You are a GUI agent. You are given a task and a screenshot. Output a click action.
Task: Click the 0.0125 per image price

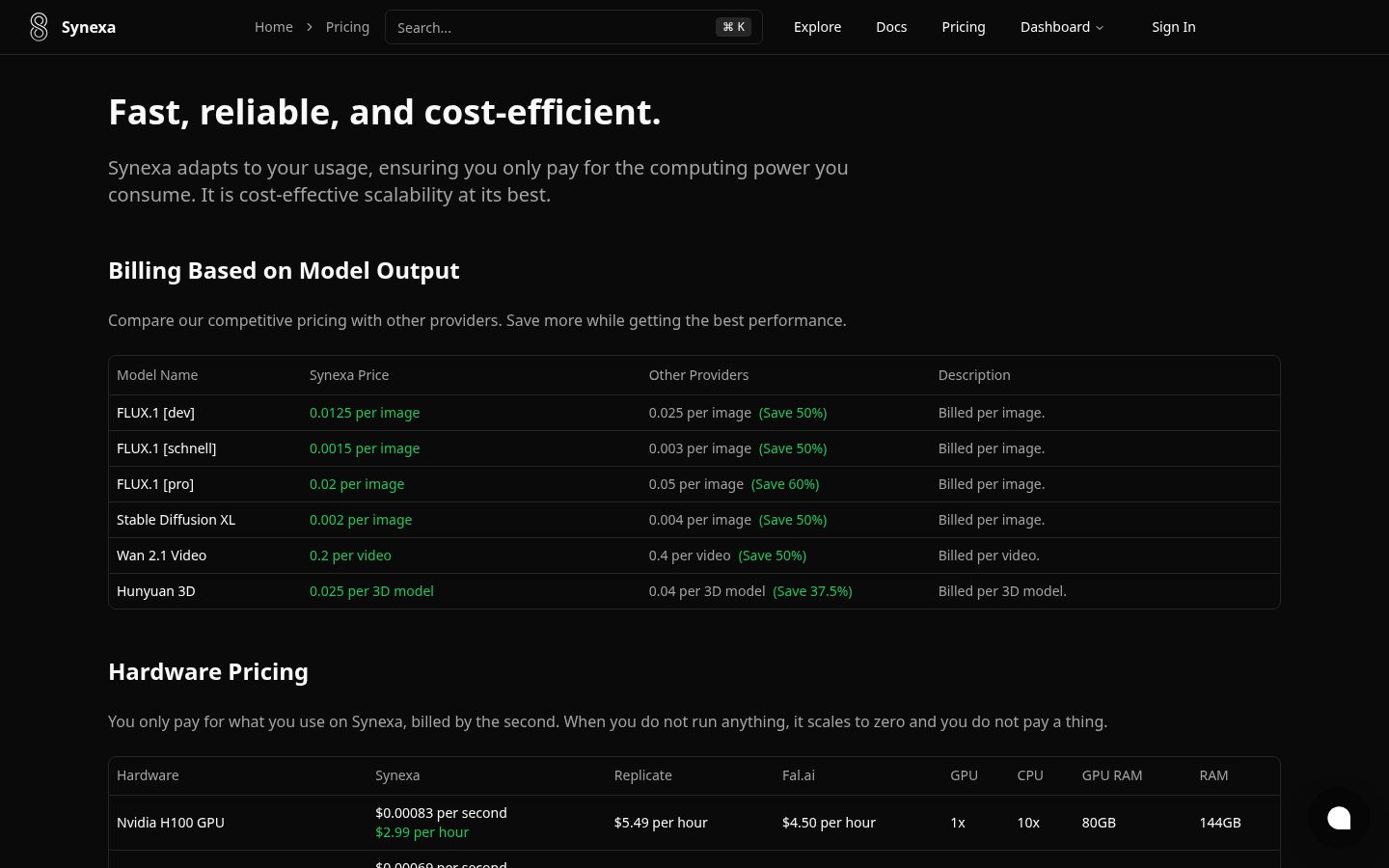tap(365, 413)
